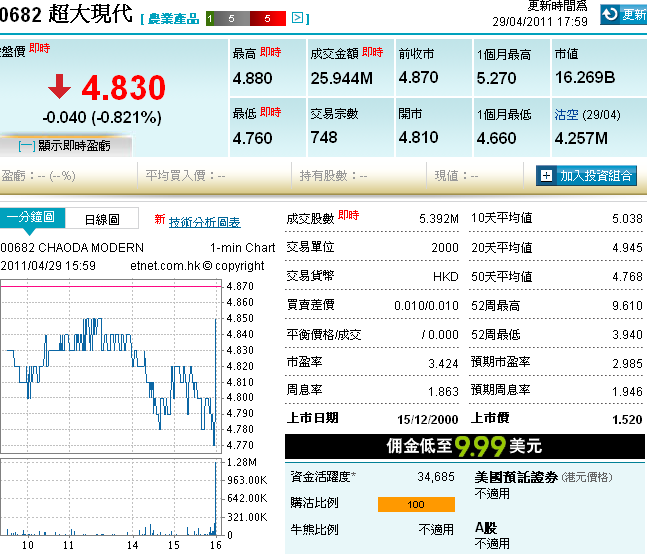Image resolution: width=647 pixels, height=554 pixels.
Task: Click the current price 4.830
Action: coord(123,87)
